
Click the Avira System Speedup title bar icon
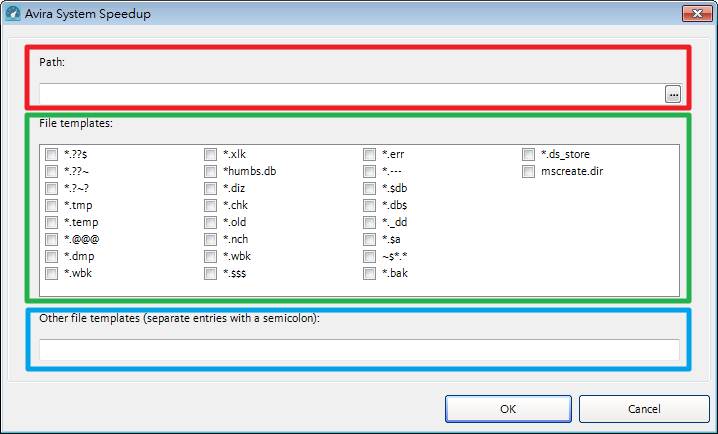tap(13, 13)
